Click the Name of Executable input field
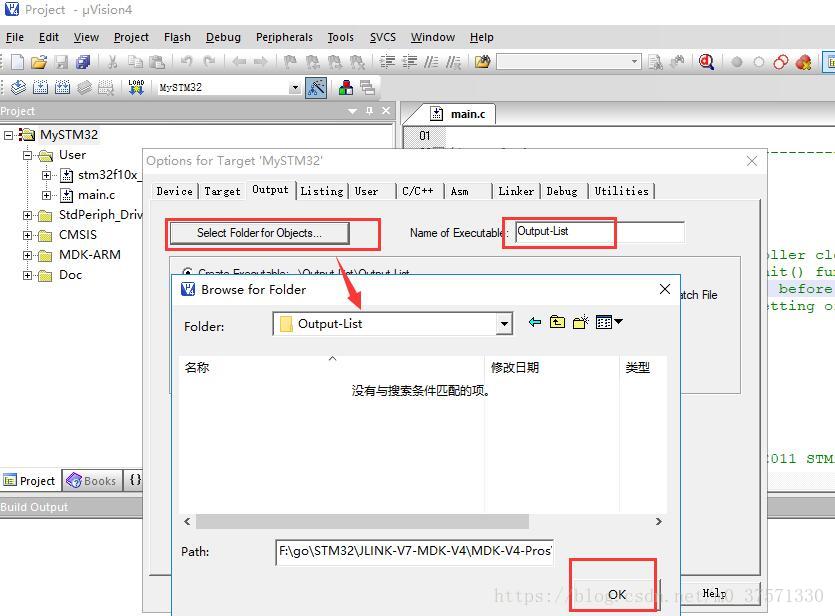This screenshot has height=616, width=835. pyautogui.click(x=600, y=232)
